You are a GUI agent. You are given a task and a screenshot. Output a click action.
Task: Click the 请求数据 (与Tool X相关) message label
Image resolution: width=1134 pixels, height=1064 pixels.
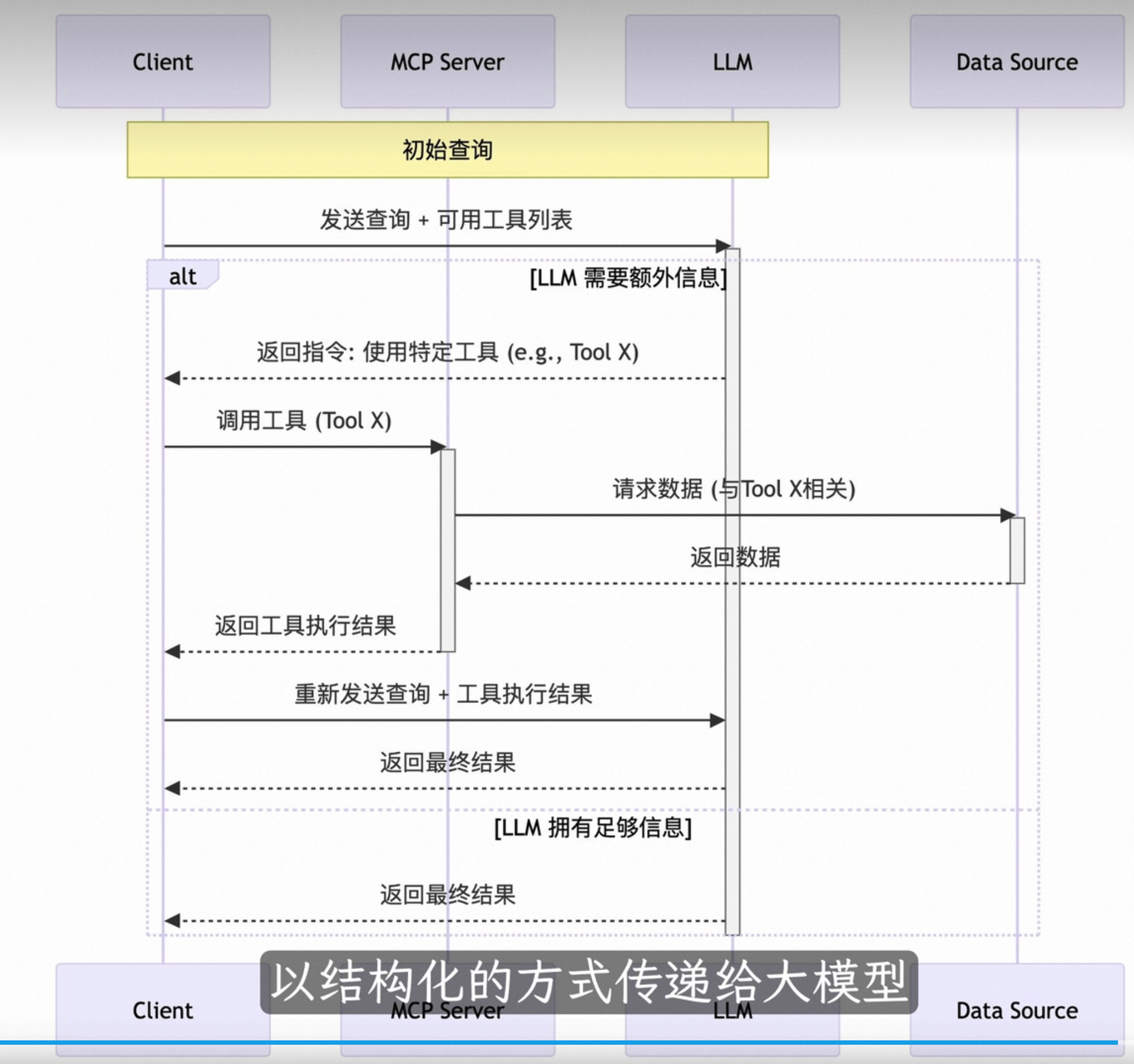pos(734,489)
